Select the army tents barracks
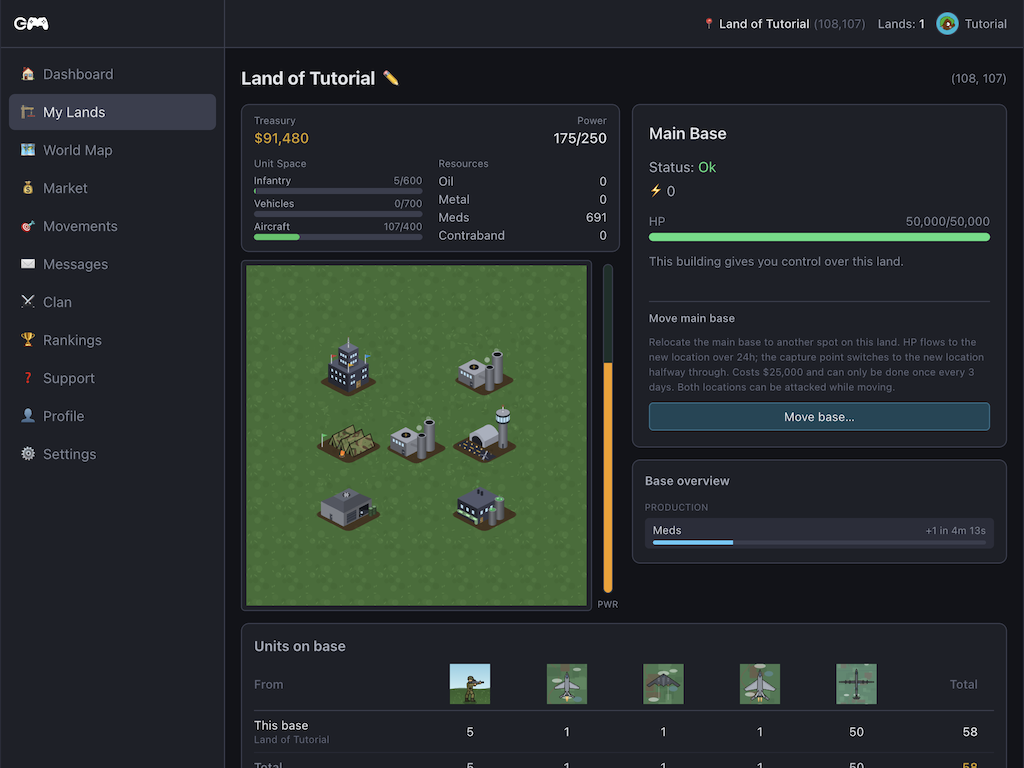 point(348,443)
